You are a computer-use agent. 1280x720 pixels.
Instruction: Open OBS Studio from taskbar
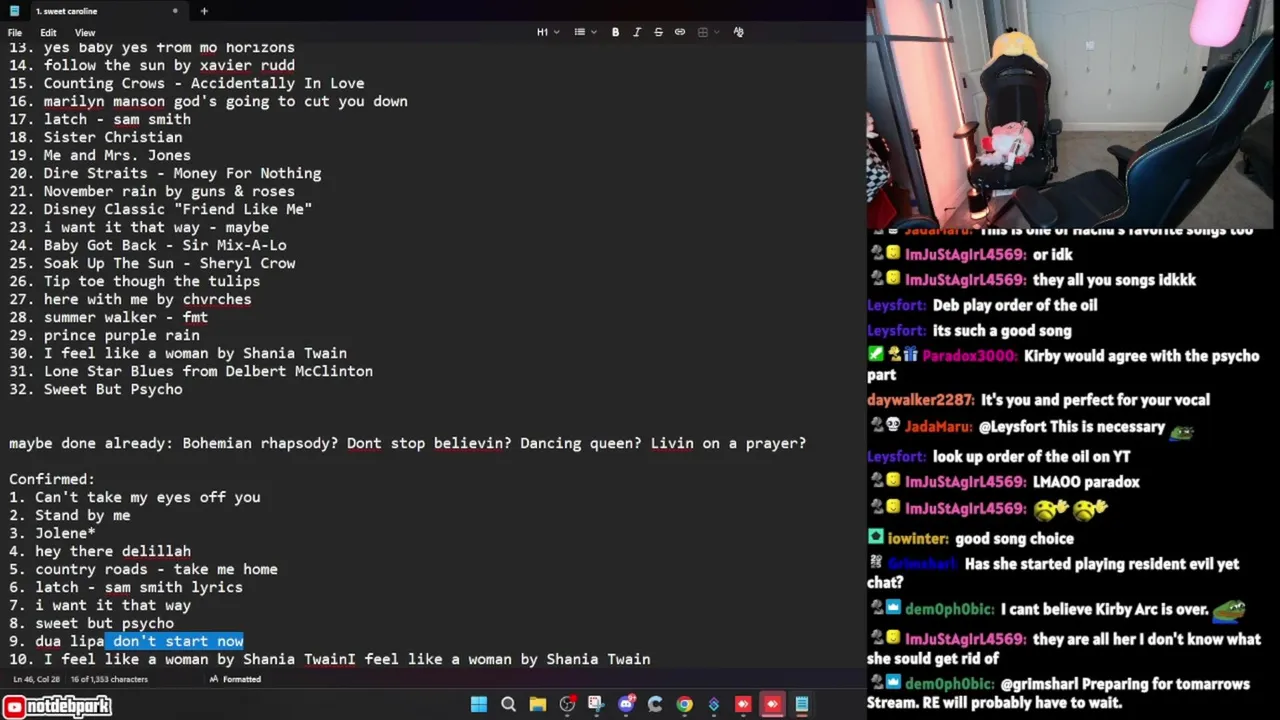[567, 704]
